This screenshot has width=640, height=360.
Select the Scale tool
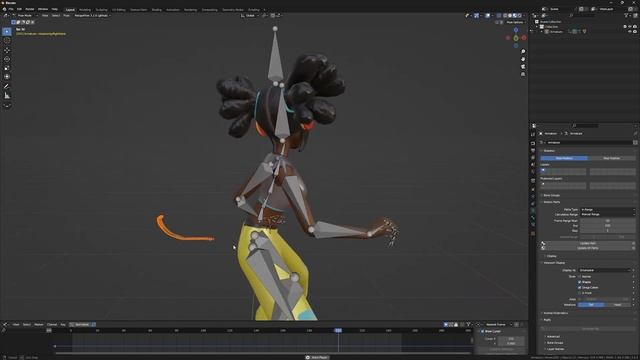coord(7,68)
